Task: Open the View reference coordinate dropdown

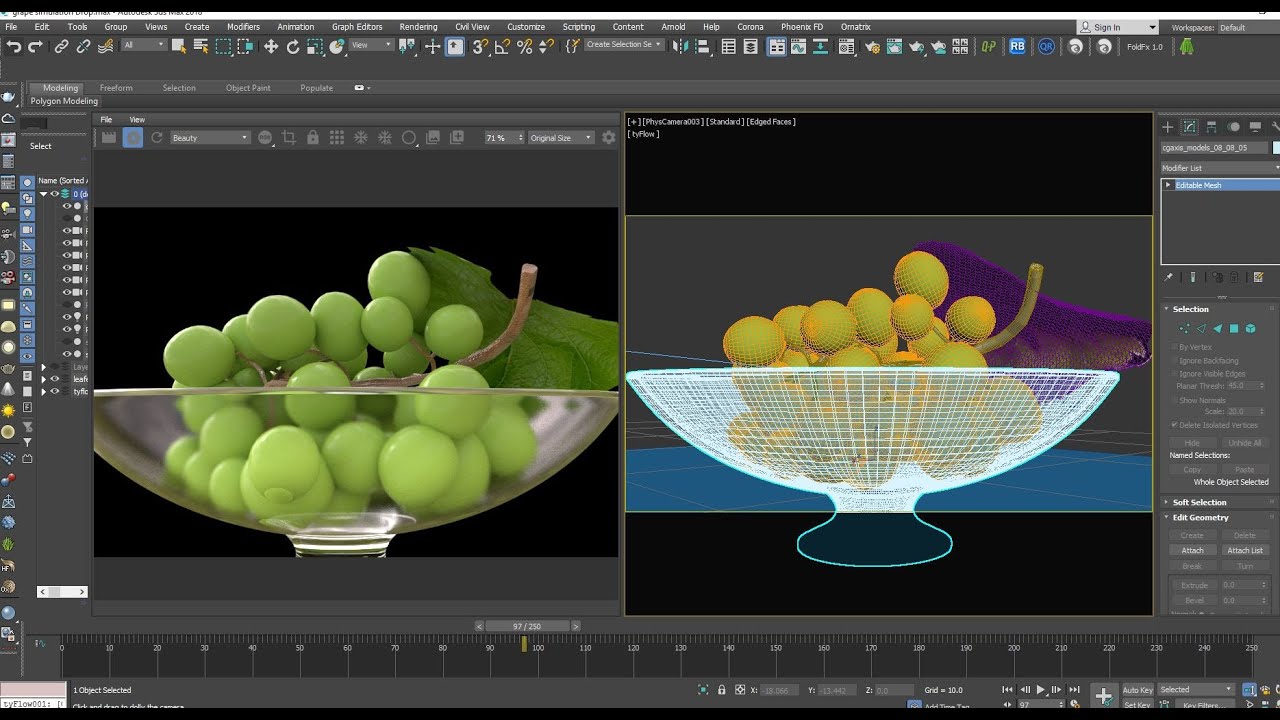Action: [x=370, y=45]
